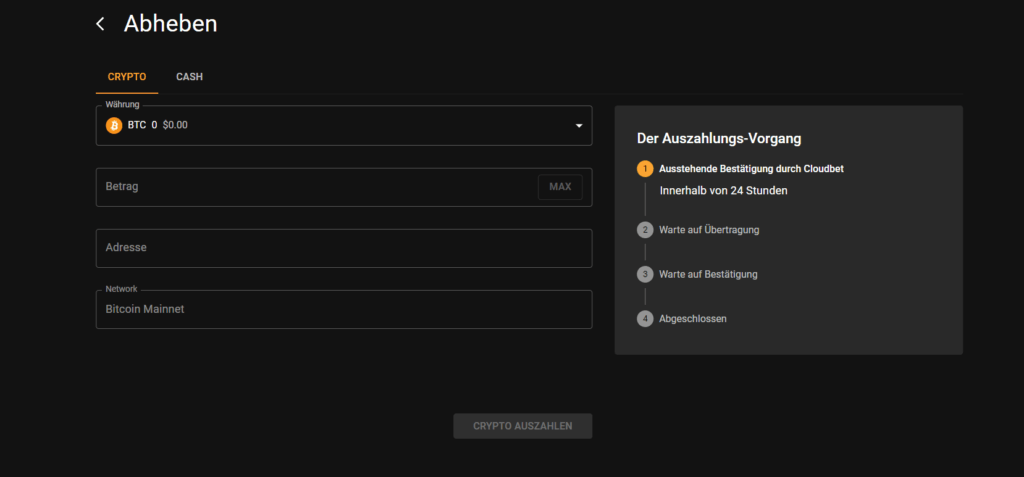Screen dimensions: 1024x477
Task: Select step 4 circle Abgeschlossen
Action: (x=645, y=319)
